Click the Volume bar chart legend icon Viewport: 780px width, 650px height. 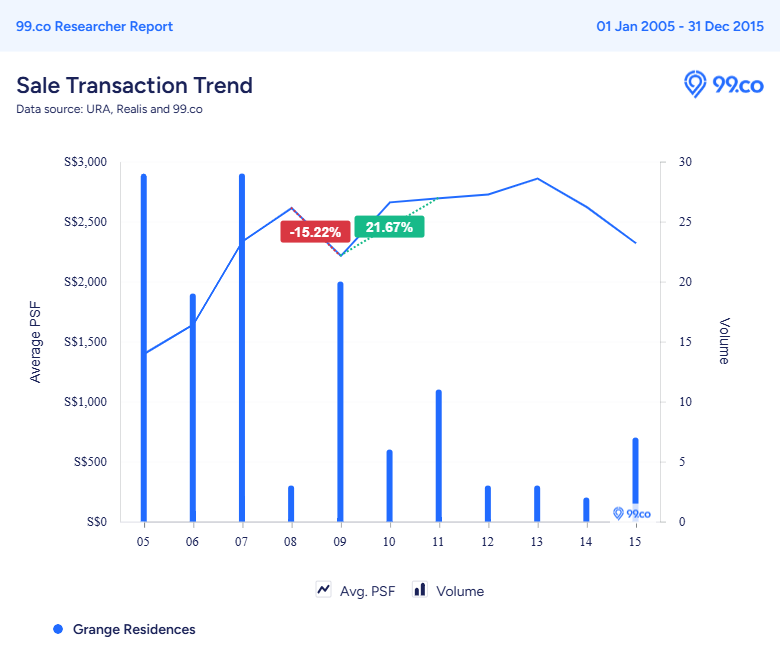click(x=420, y=590)
